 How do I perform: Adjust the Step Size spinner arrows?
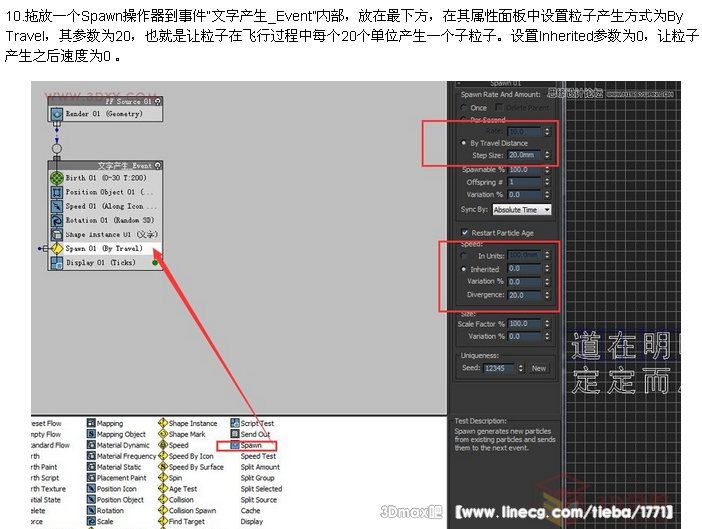(547, 155)
